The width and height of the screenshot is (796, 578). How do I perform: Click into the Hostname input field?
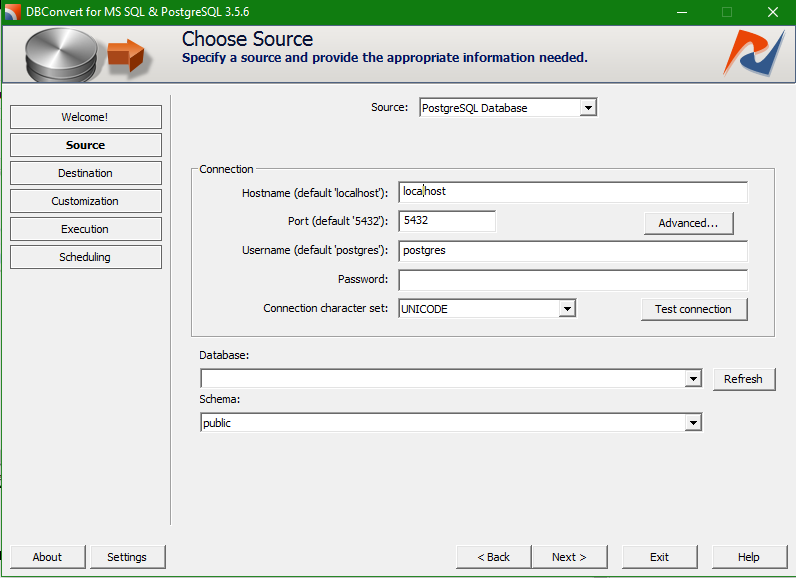coord(573,192)
